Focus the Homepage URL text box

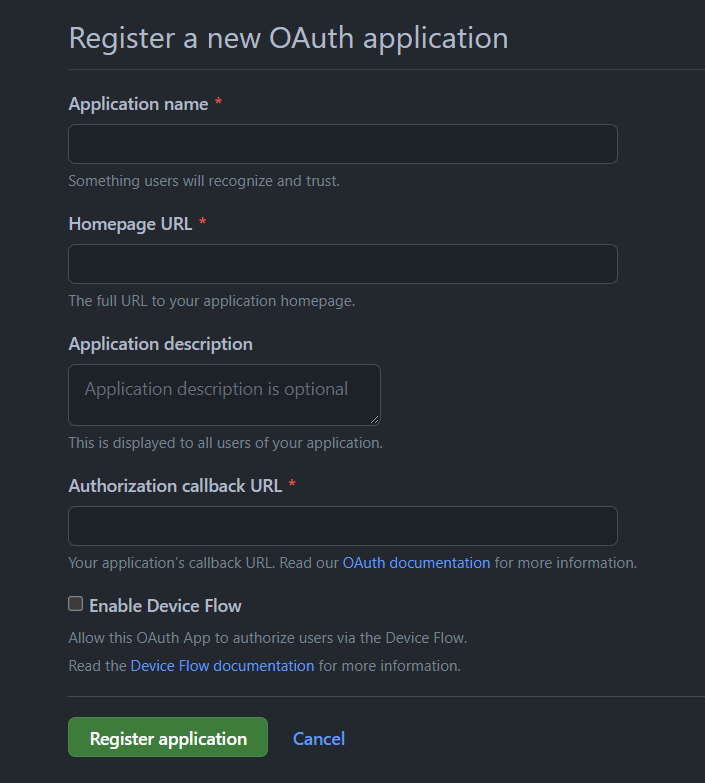coord(342,264)
